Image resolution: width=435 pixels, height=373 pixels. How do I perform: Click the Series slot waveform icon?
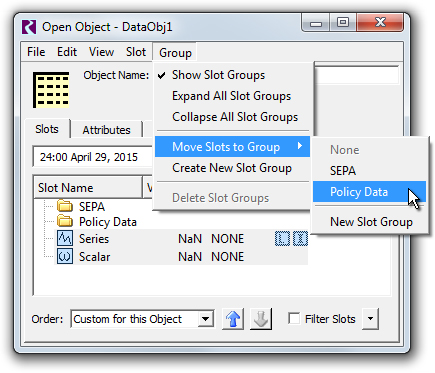click(65, 238)
